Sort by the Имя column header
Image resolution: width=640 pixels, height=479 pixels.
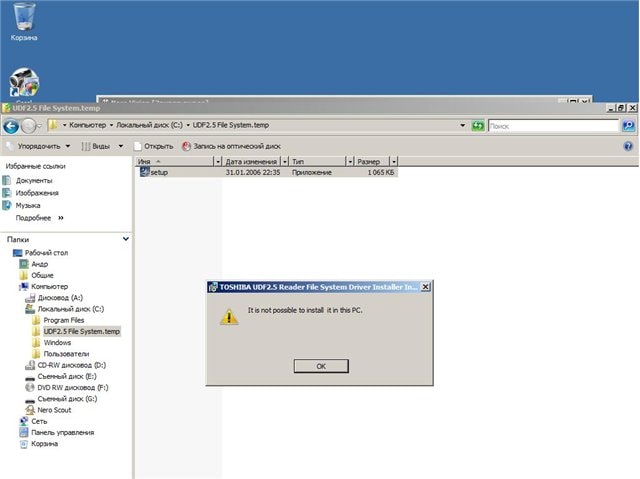[x=175, y=162]
